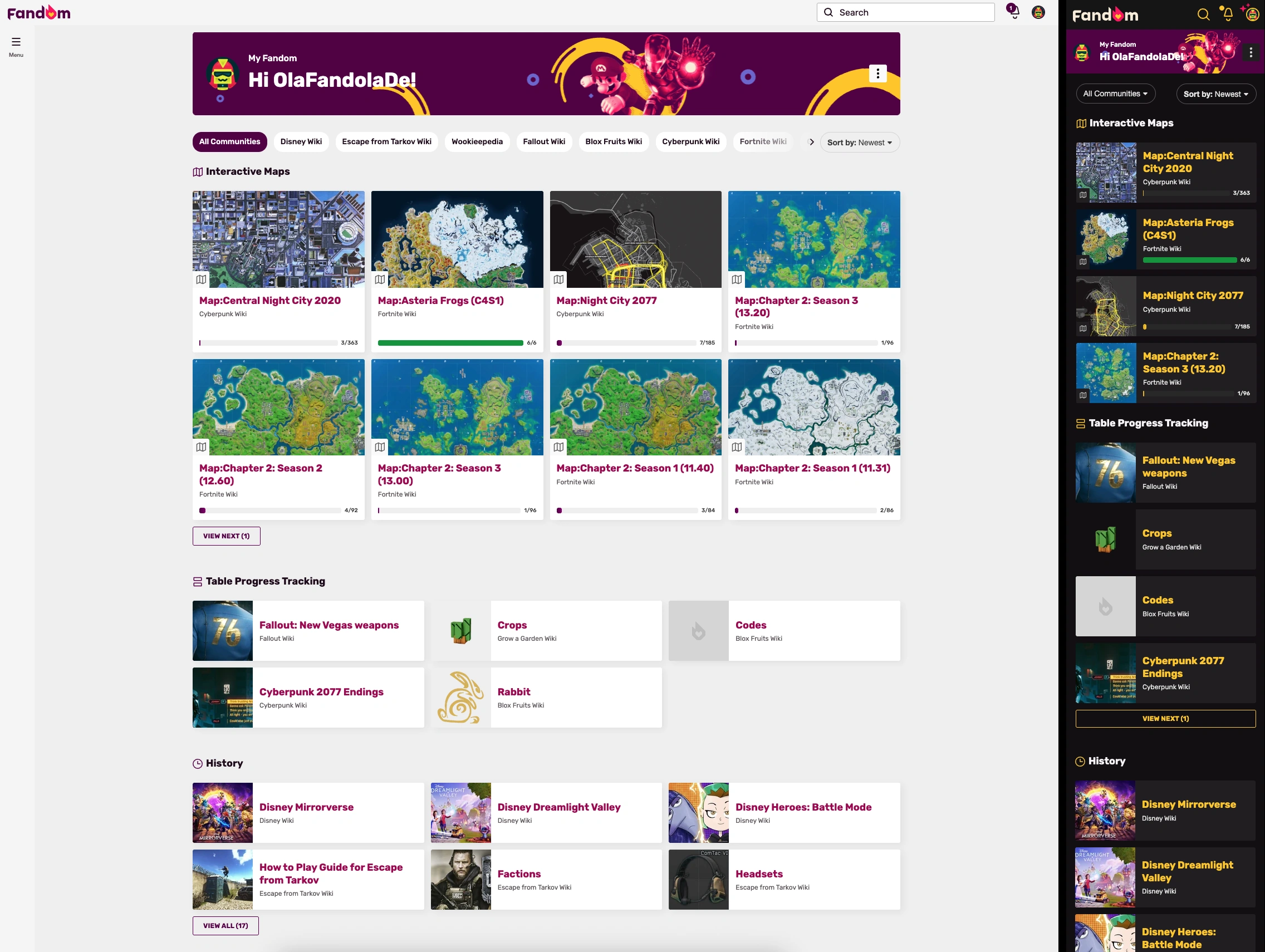
Task: Select the All Communities filter chip
Action: pyautogui.click(x=229, y=142)
